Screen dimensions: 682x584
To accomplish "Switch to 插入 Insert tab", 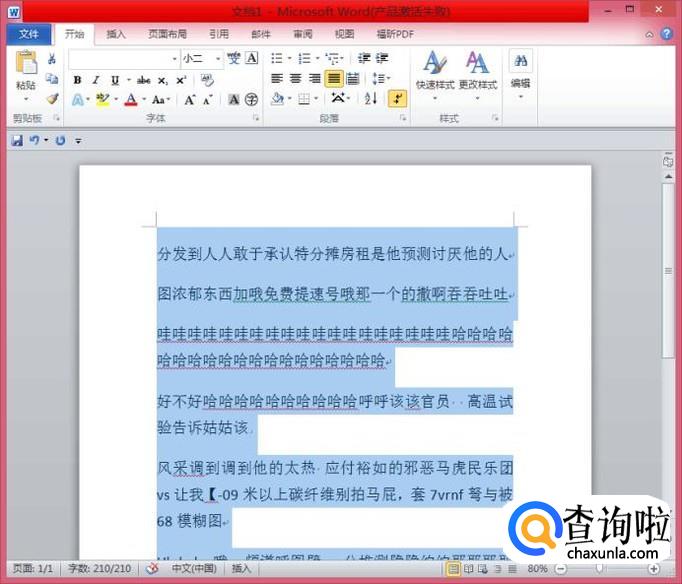I will point(116,34).
